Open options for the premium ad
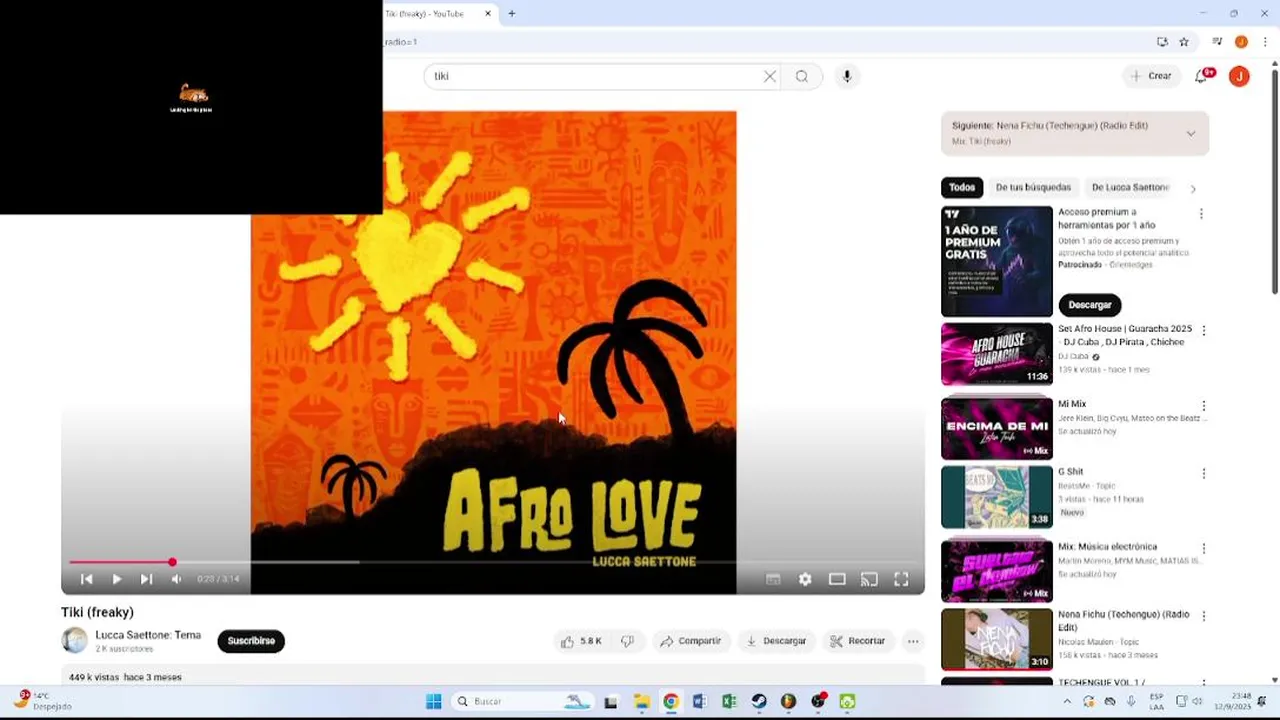The image size is (1280, 720). point(1201,214)
